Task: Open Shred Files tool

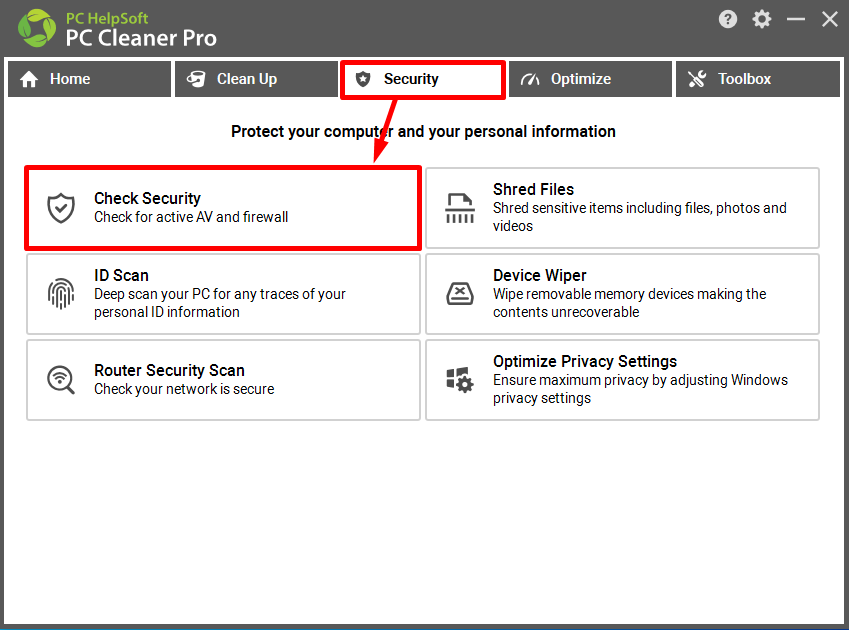Action: (x=622, y=208)
